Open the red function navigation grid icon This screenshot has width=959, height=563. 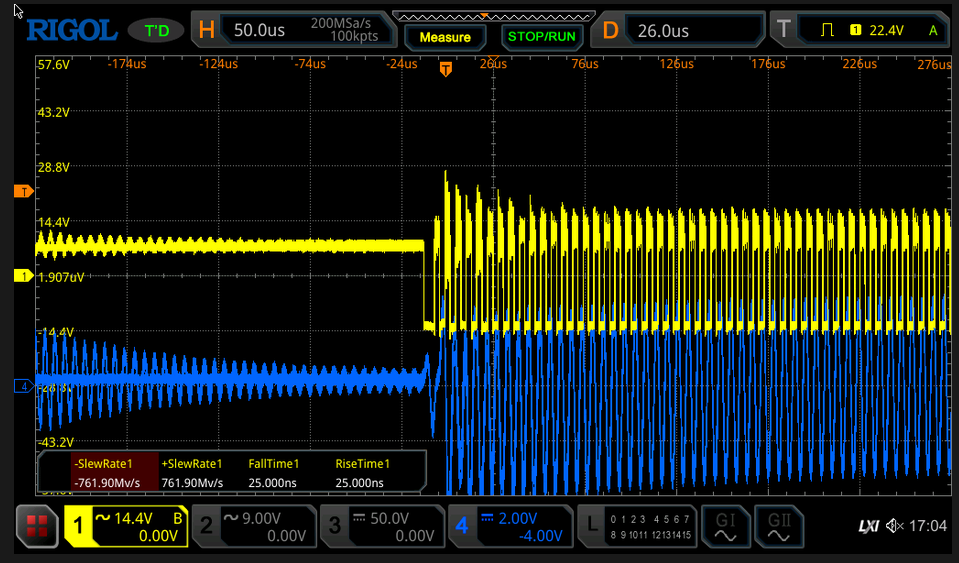click(37, 526)
